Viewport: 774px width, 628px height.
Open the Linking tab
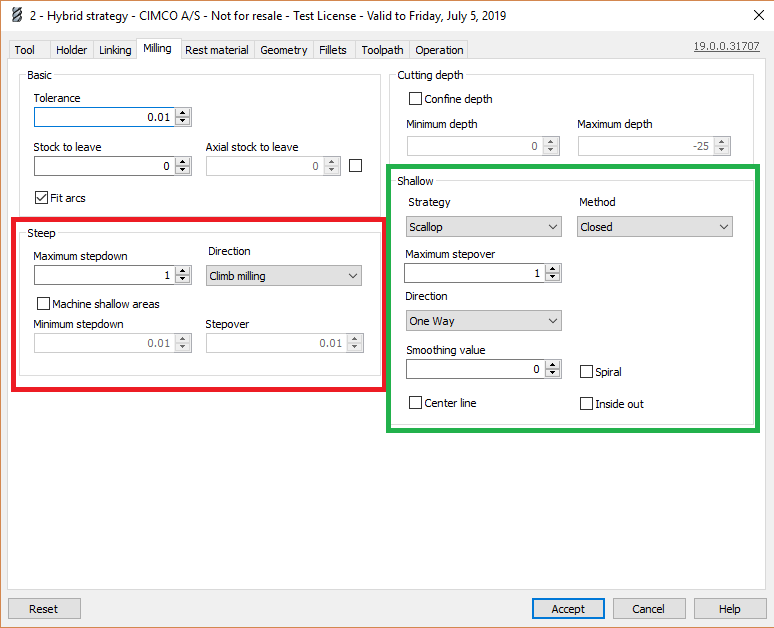(115, 50)
